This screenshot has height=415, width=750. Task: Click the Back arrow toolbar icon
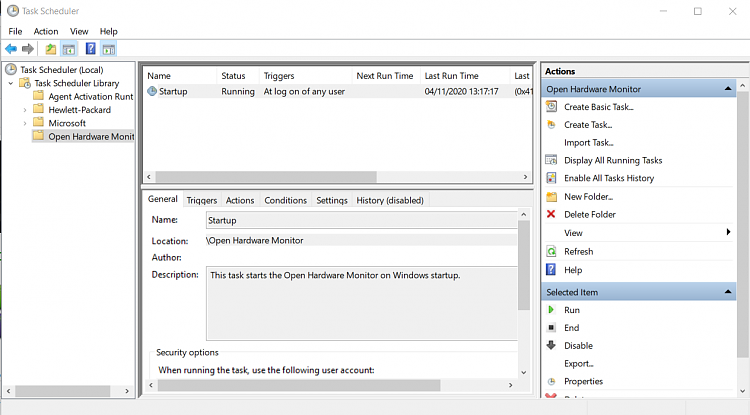11,49
